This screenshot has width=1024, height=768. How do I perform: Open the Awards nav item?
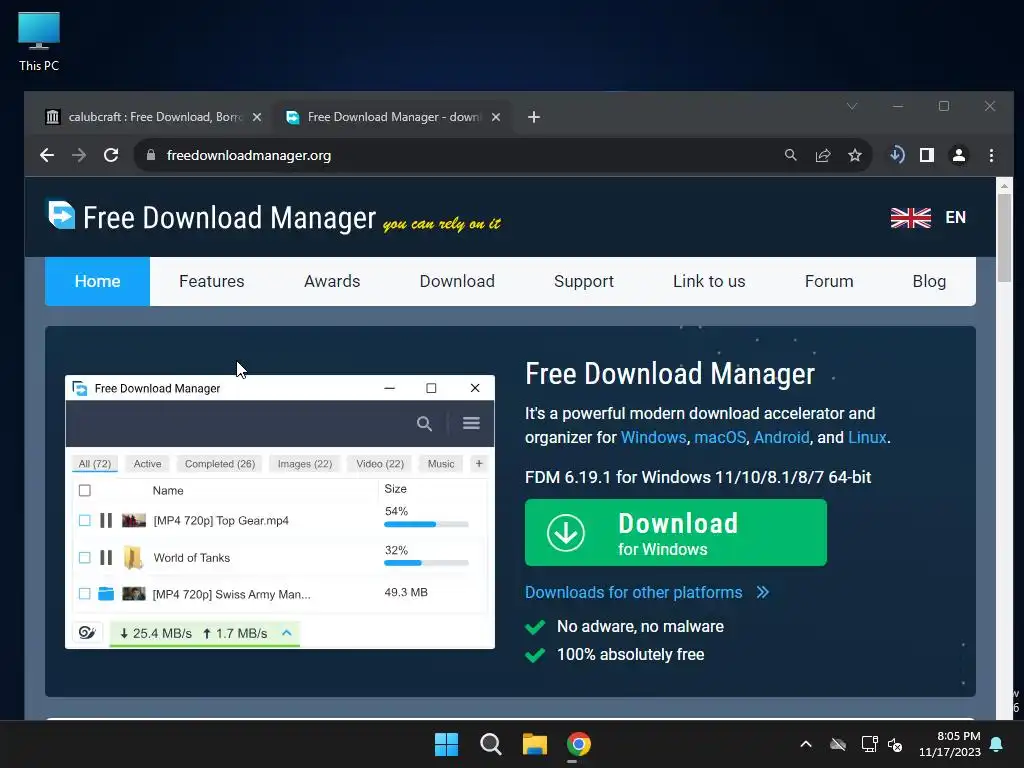[332, 281]
